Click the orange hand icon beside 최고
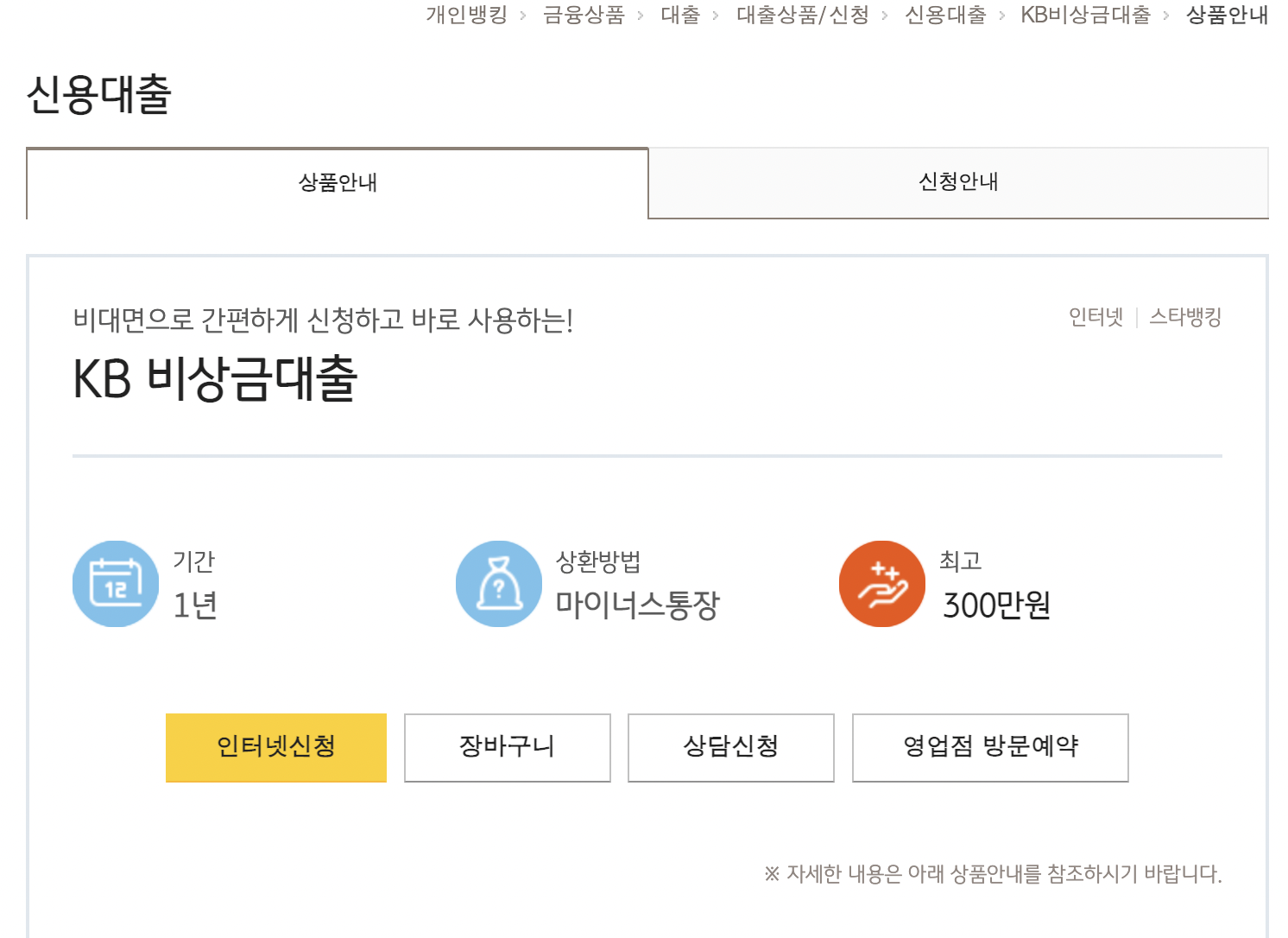The width and height of the screenshot is (1288, 938). [882, 584]
